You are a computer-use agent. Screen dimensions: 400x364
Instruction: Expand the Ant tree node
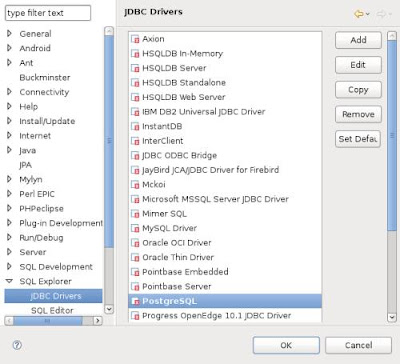coord(9,62)
